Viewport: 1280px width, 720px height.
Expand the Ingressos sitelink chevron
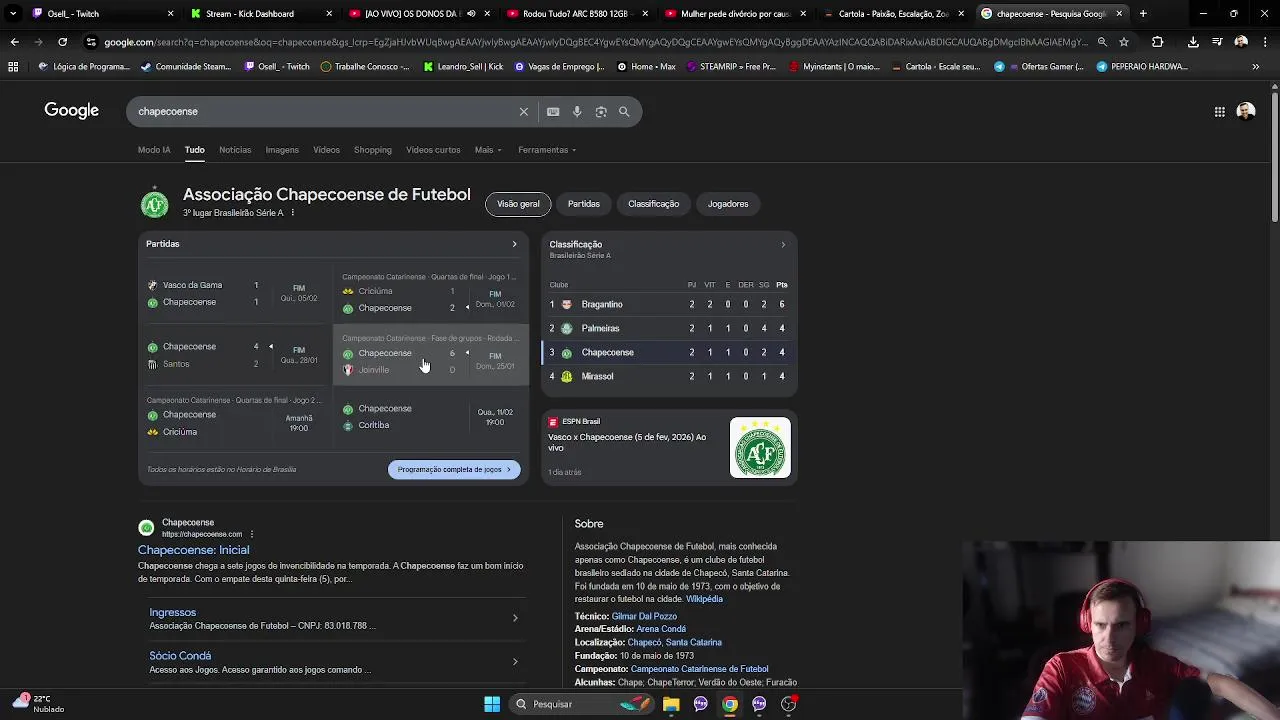pyautogui.click(x=515, y=618)
